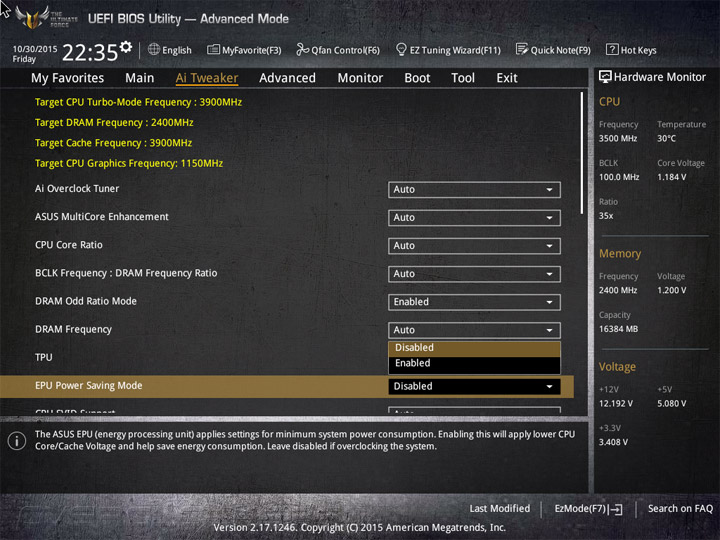This screenshot has height=540, width=720.
Task: Open the Exit tab
Action: [506, 78]
